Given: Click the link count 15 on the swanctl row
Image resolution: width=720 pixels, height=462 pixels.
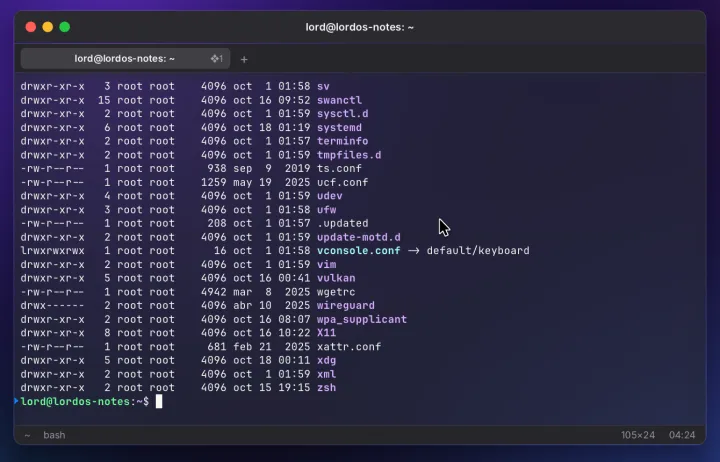Looking at the screenshot, I should tap(104, 100).
